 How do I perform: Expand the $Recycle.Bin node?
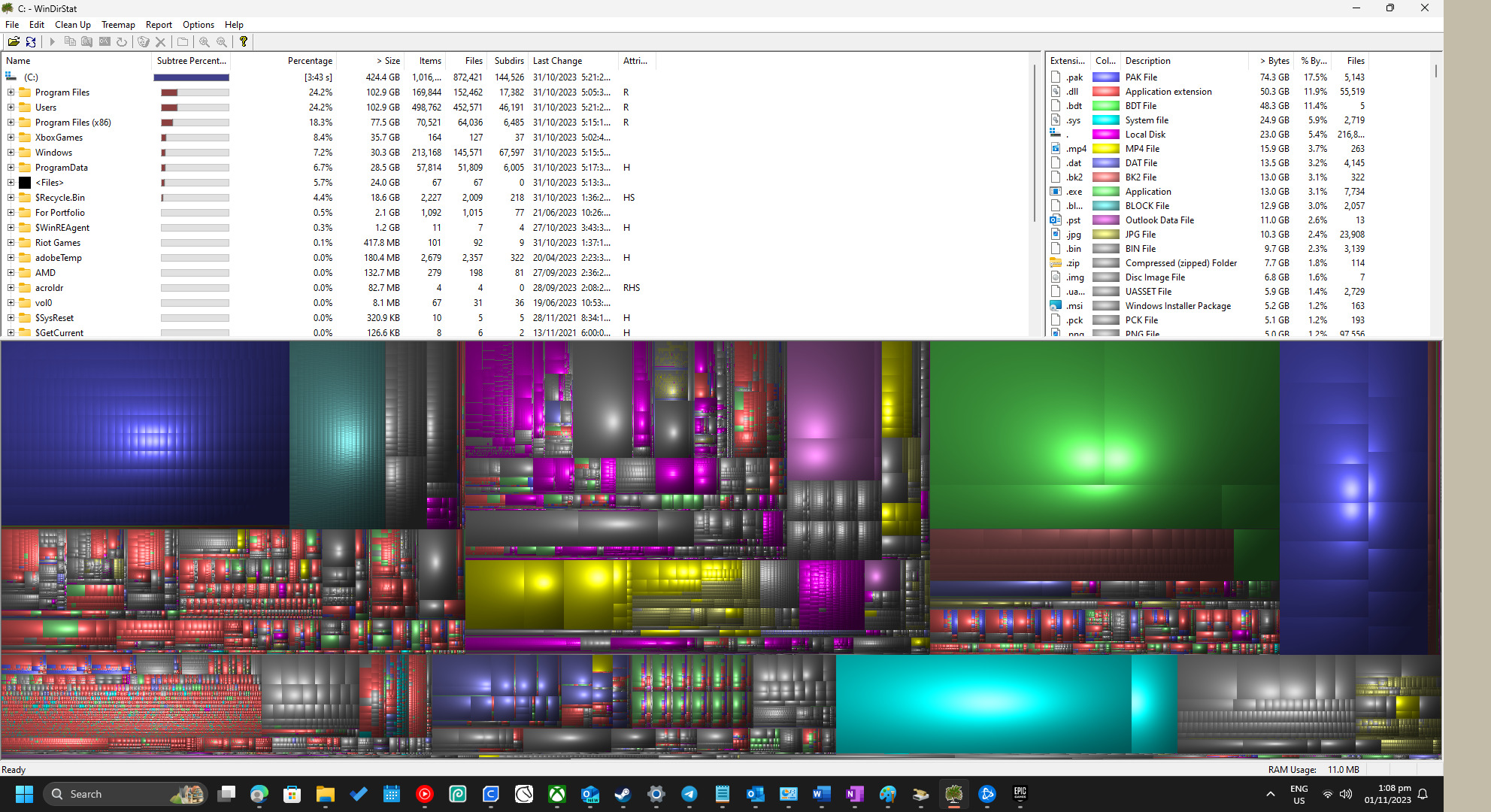click(x=11, y=198)
